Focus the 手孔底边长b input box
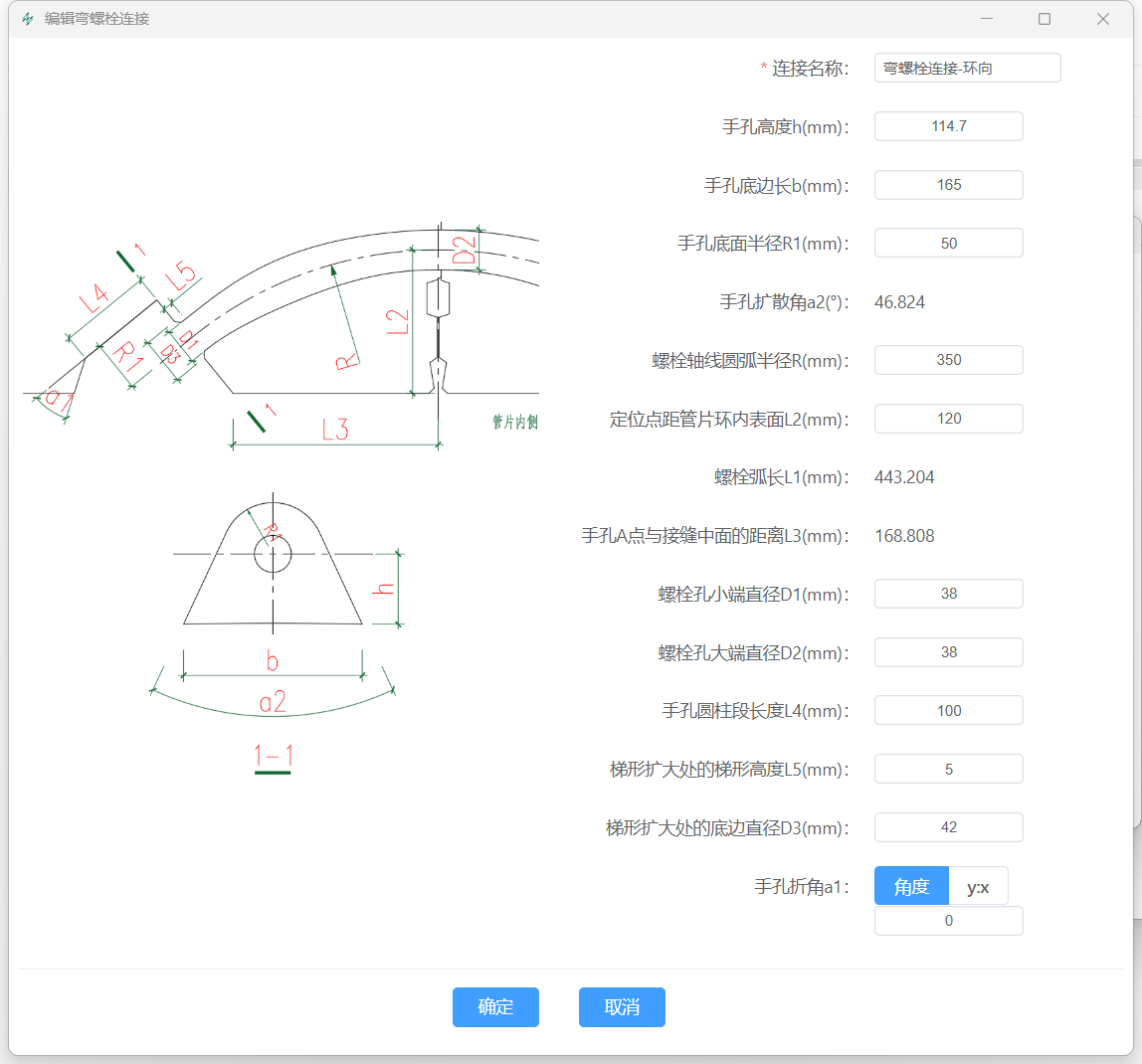This screenshot has height=1064, width=1142. pyautogui.click(x=948, y=185)
